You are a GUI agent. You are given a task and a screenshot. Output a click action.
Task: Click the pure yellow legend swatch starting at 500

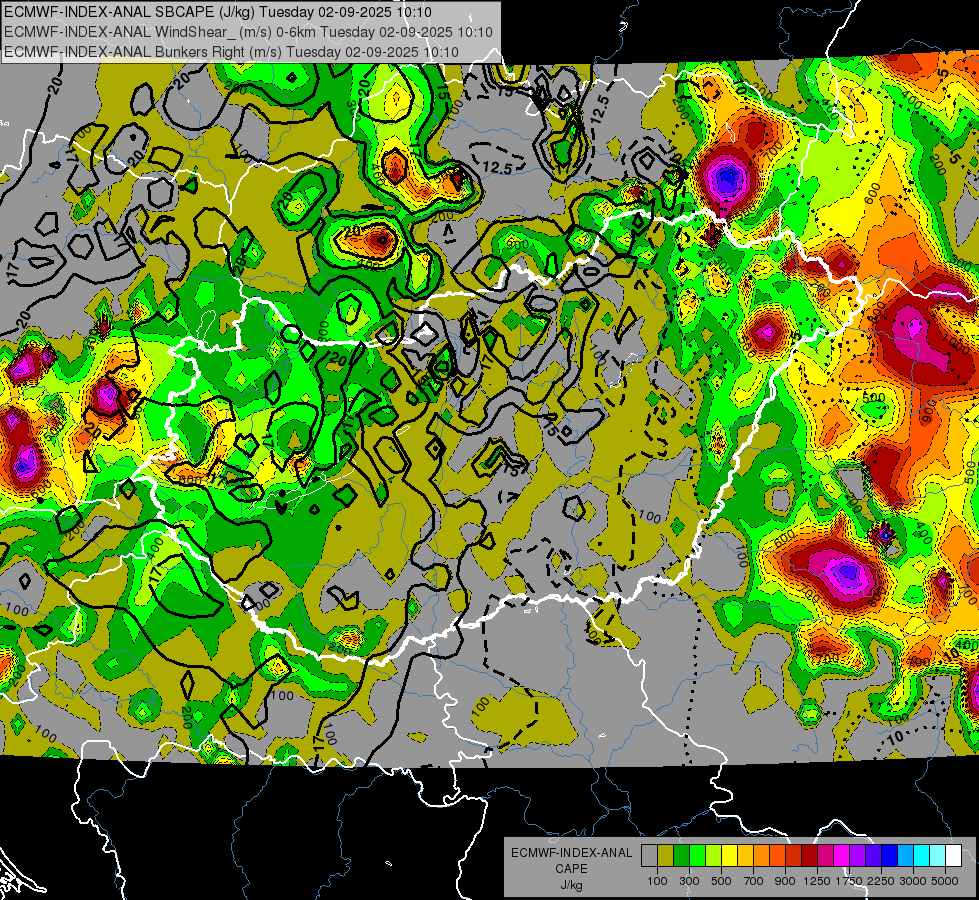point(729,856)
